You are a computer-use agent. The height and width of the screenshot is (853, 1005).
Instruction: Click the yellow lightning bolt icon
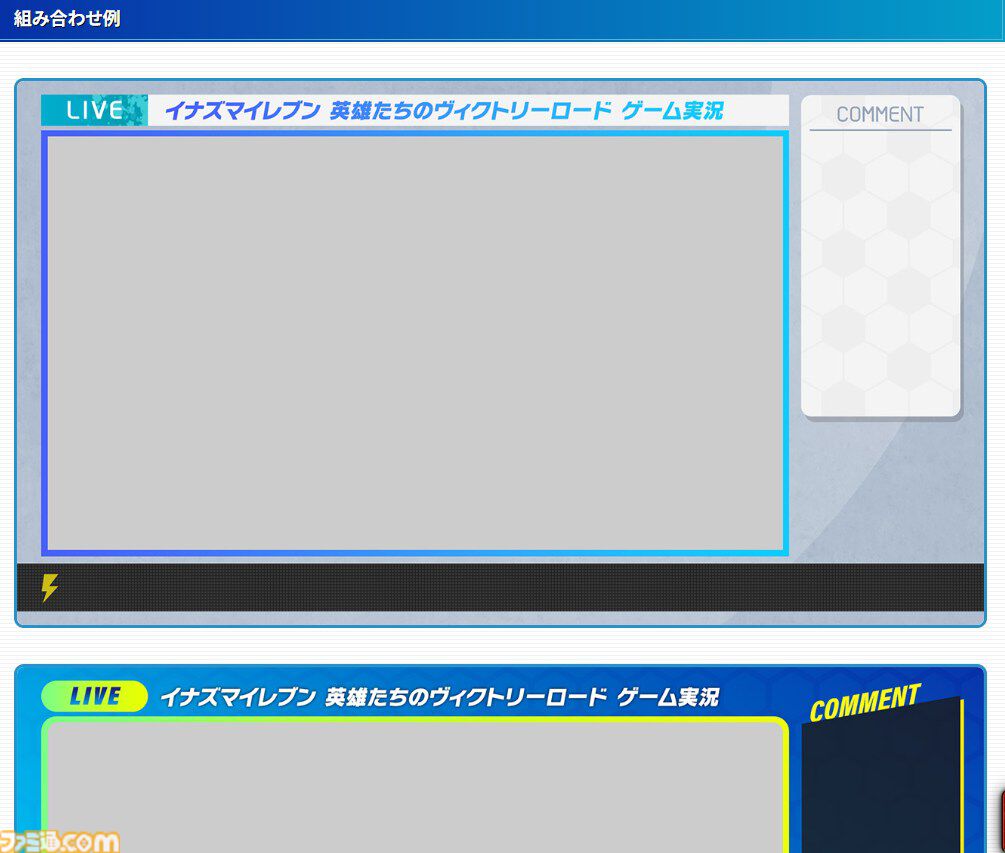click(x=49, y=588)
